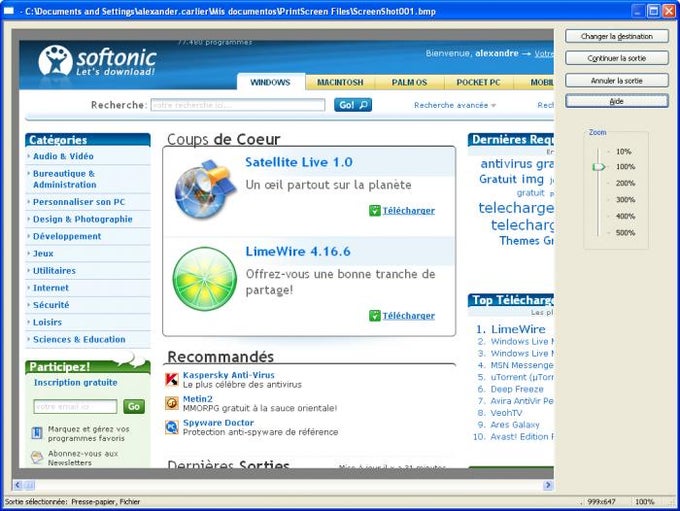Click the Annuler la sortie button

click(x=616, y=81)
